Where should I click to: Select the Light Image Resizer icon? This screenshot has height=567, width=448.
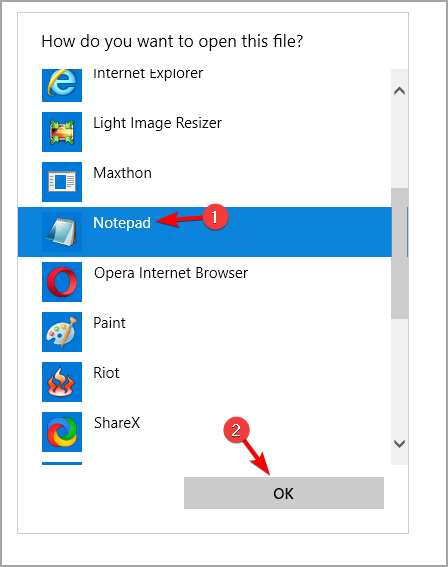(x=62, y=132)
